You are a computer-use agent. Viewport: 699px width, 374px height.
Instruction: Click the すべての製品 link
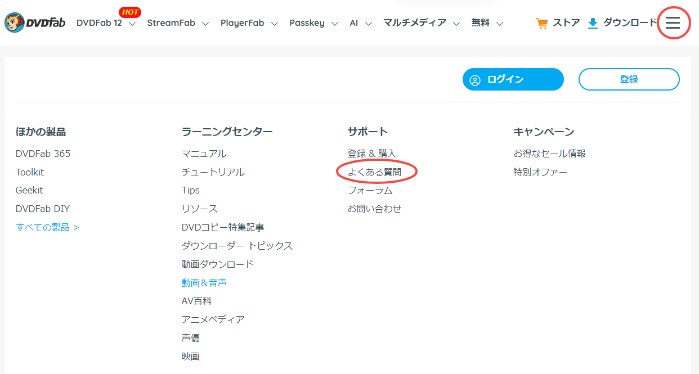(x=47, y=227)
